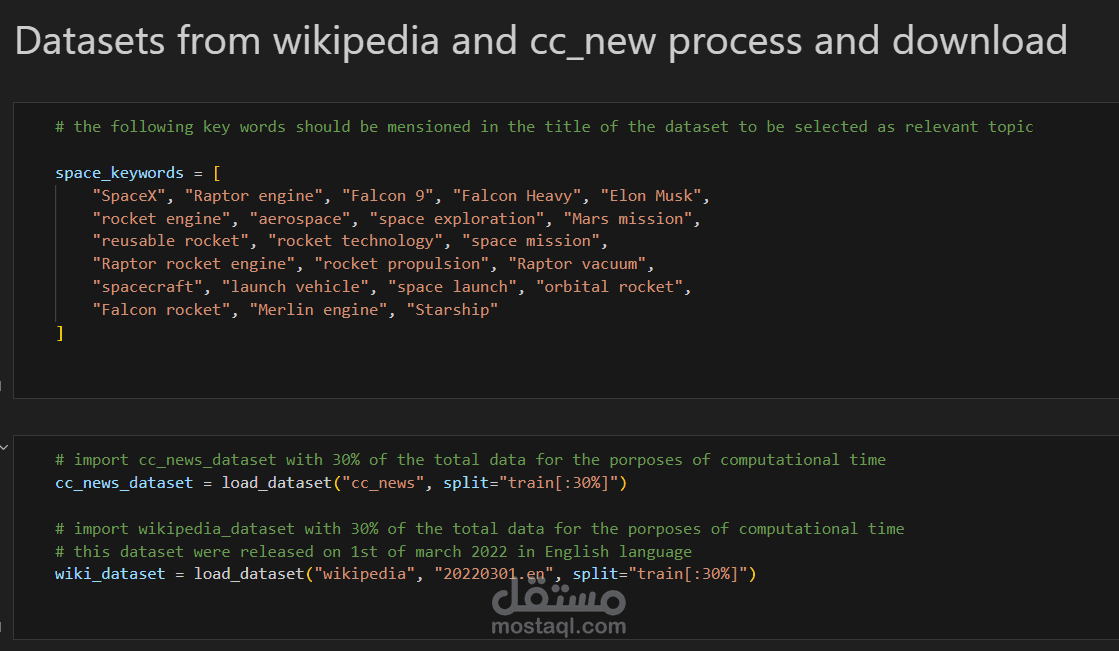This screenshot has width=1119, height=651.
Task: Click the comment about 1st of march 2022 release
Action: pos(373,551)
